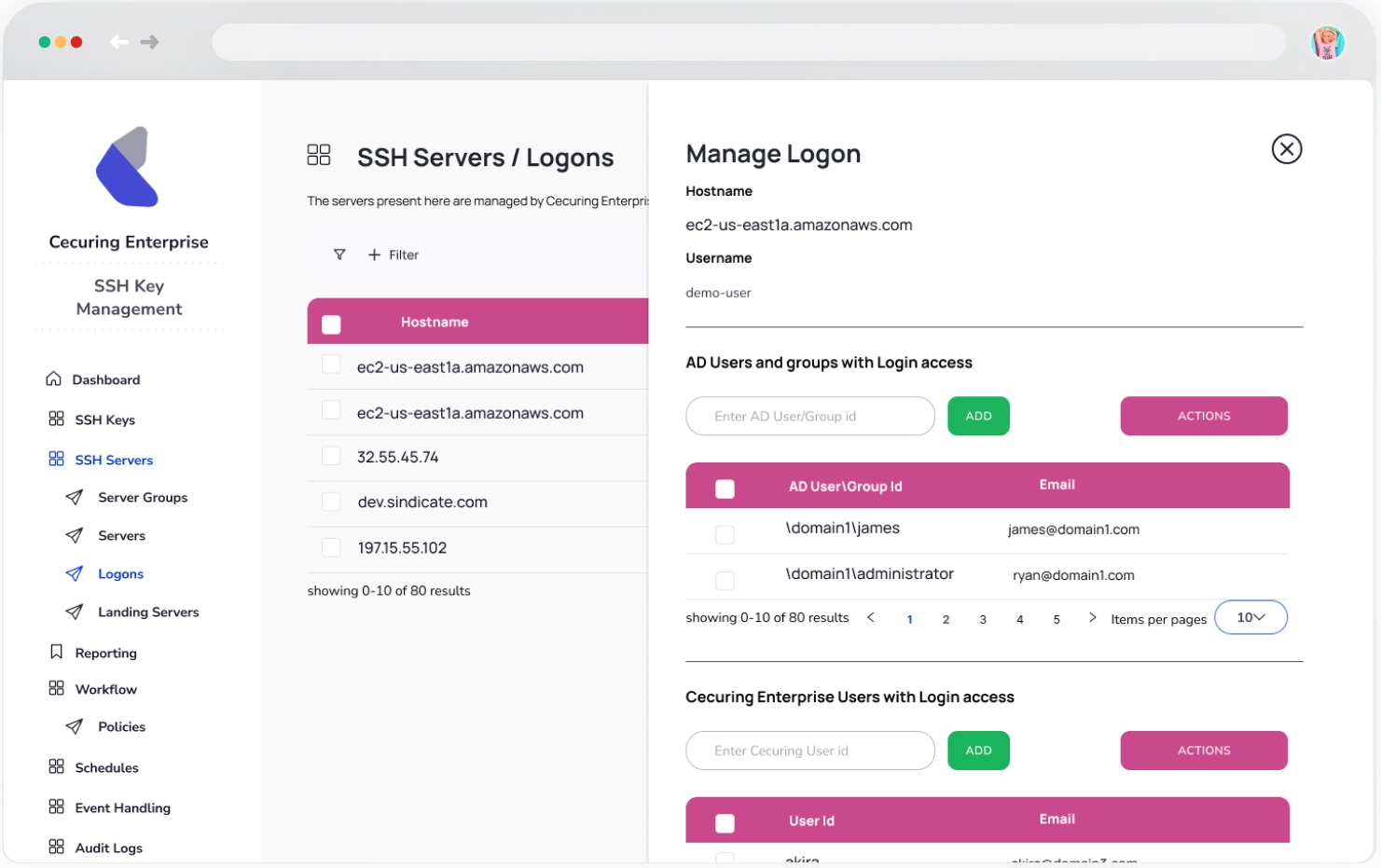Image resolution: width=1381 pixels, height=868 pixels.
Task: Navigate to page 3 of results
Action: coord(983,618)
